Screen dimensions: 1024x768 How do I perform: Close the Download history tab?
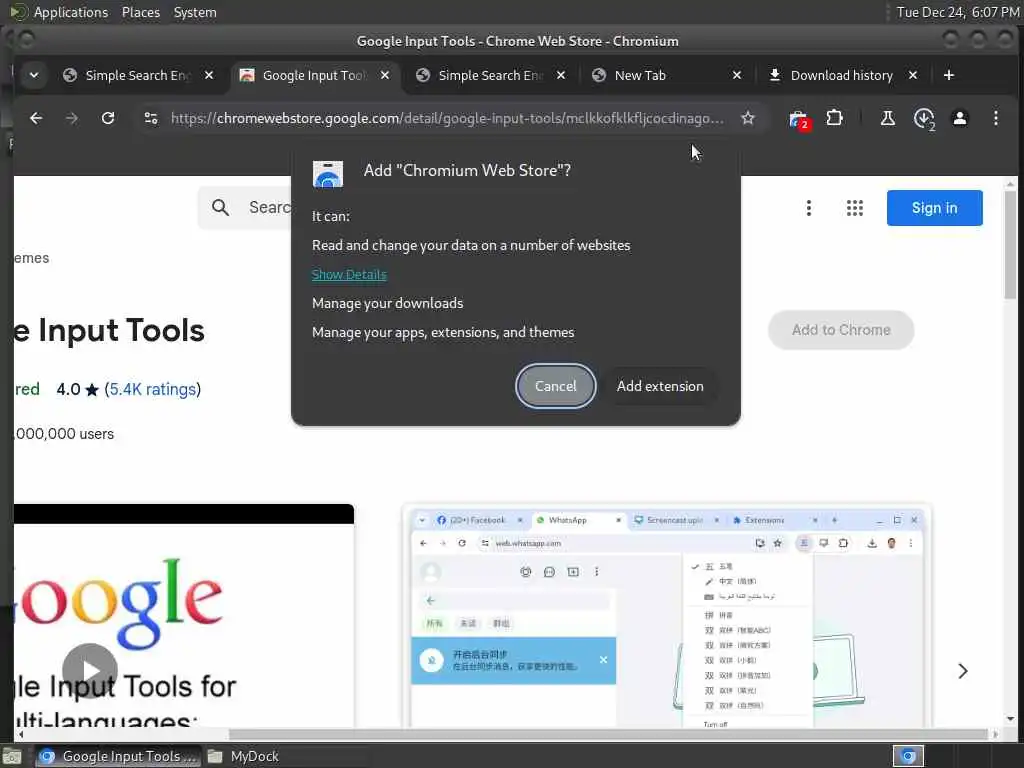913,75
